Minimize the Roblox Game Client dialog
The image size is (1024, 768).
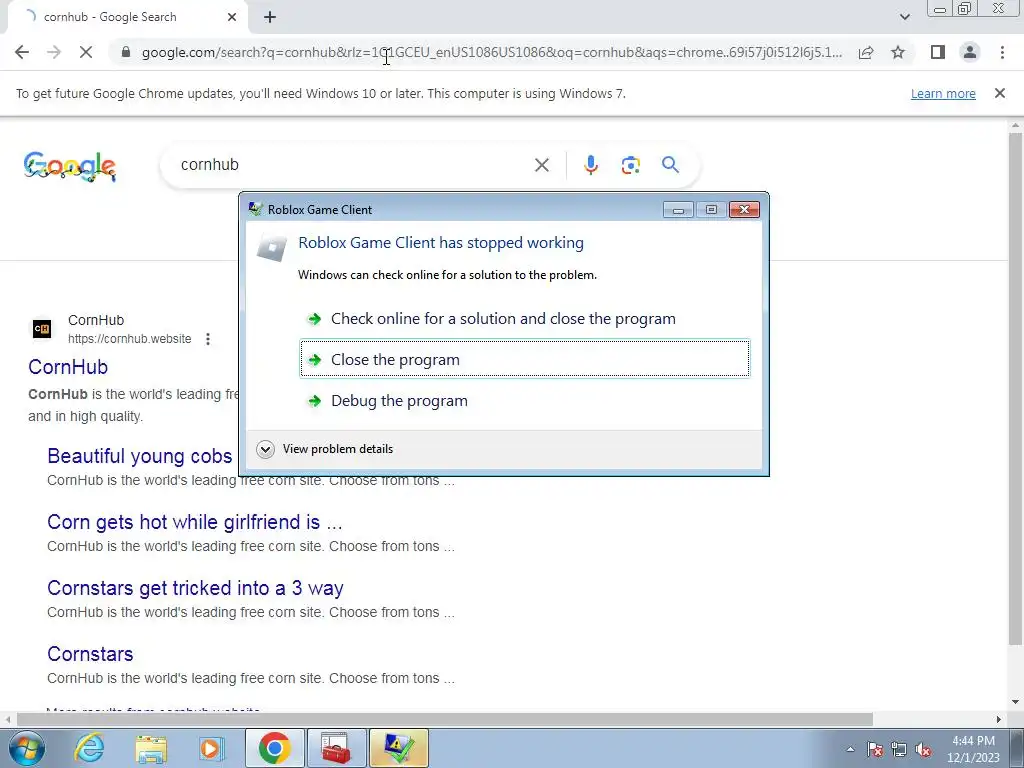tap(678, 210)
